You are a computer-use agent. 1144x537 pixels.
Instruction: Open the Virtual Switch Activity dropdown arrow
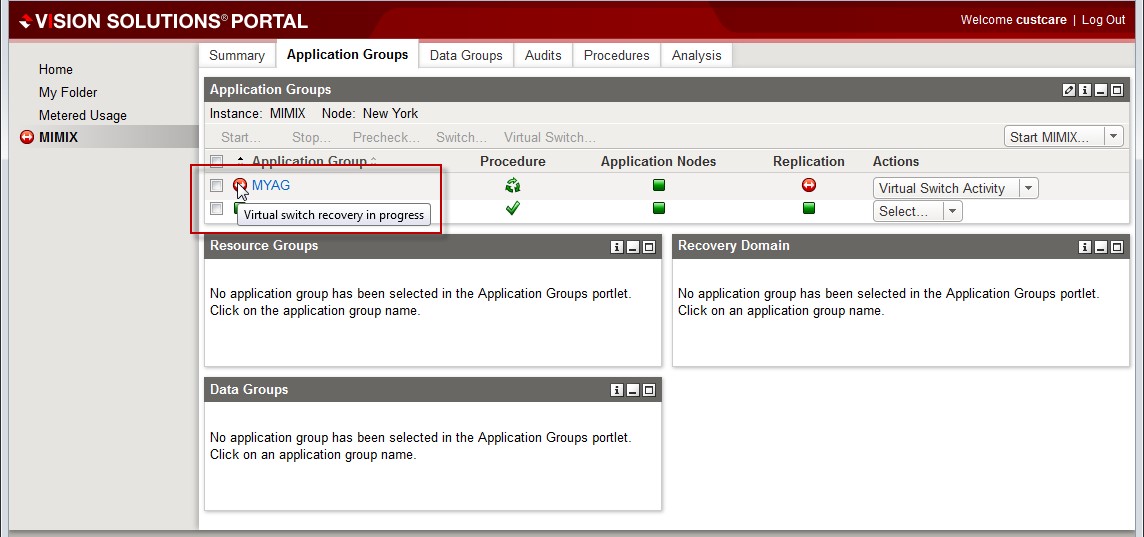[x=1029, y=188]
